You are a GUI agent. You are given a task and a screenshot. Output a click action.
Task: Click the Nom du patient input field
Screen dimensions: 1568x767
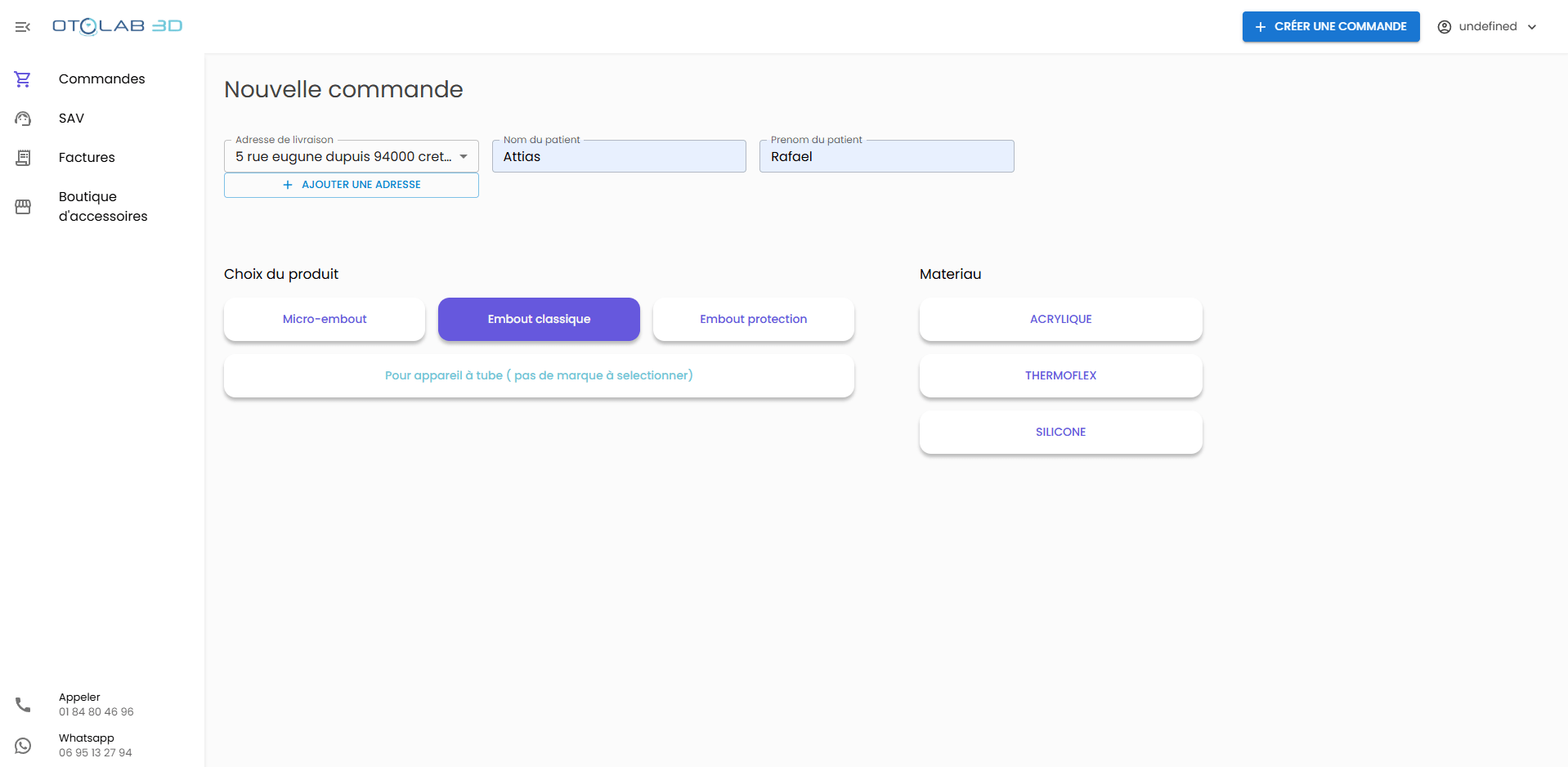click(x=619, y=157)
